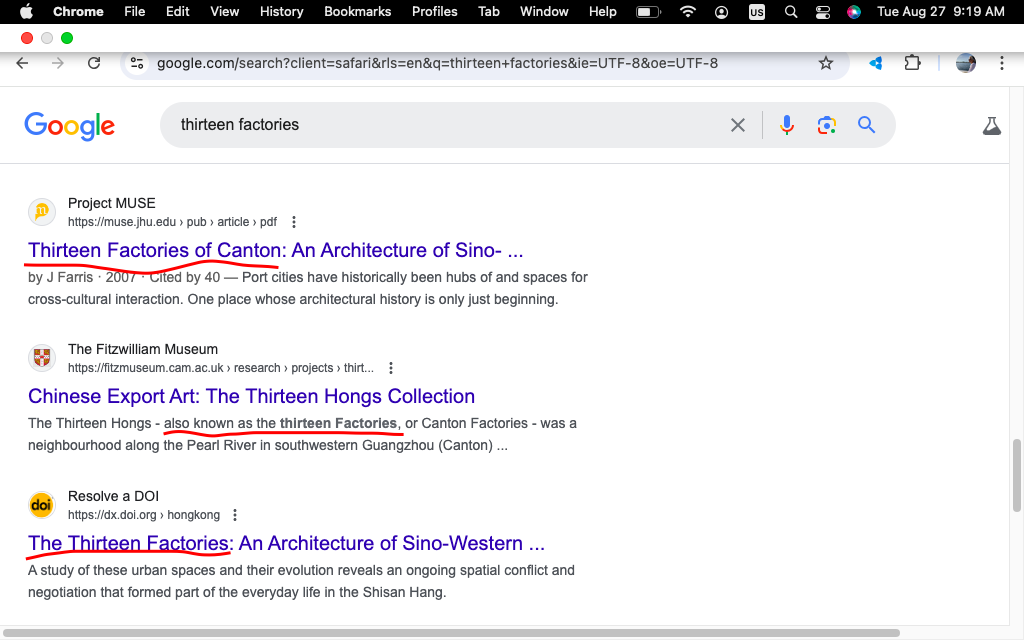
Task: Open Chinese Export Art Thirteen Hongs link
Action: coord(251,396)
